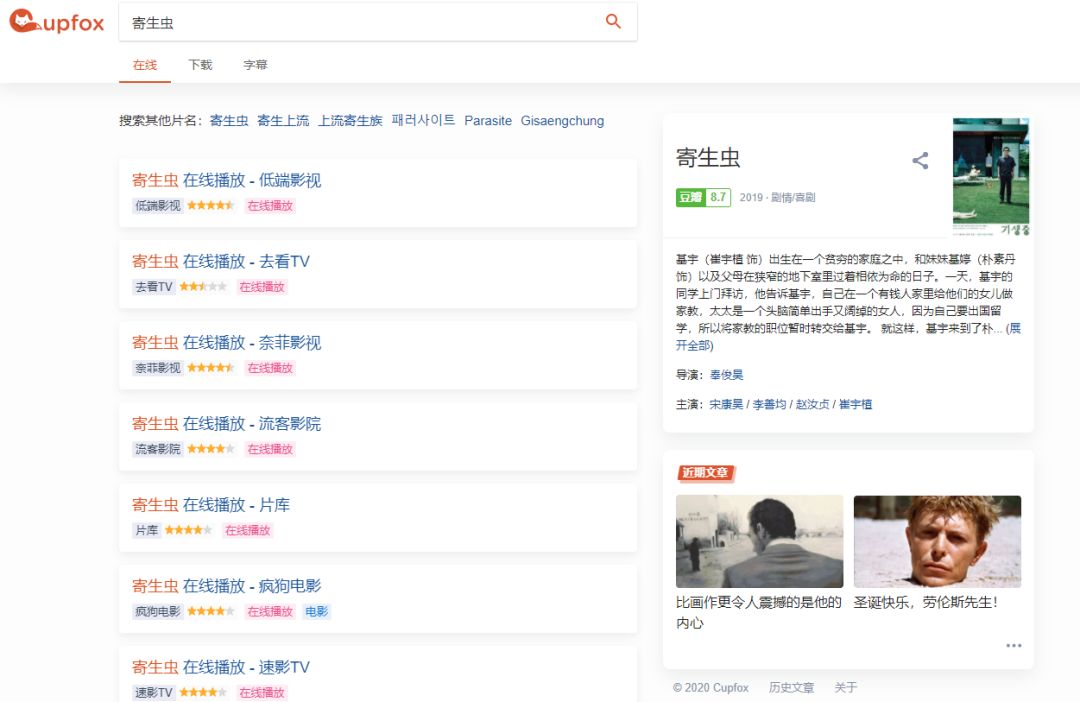Image resolution: width=1080 pixels, height=702 pixels.
Task: Open actor 宋康昊 link
Action: coord(727,404)
